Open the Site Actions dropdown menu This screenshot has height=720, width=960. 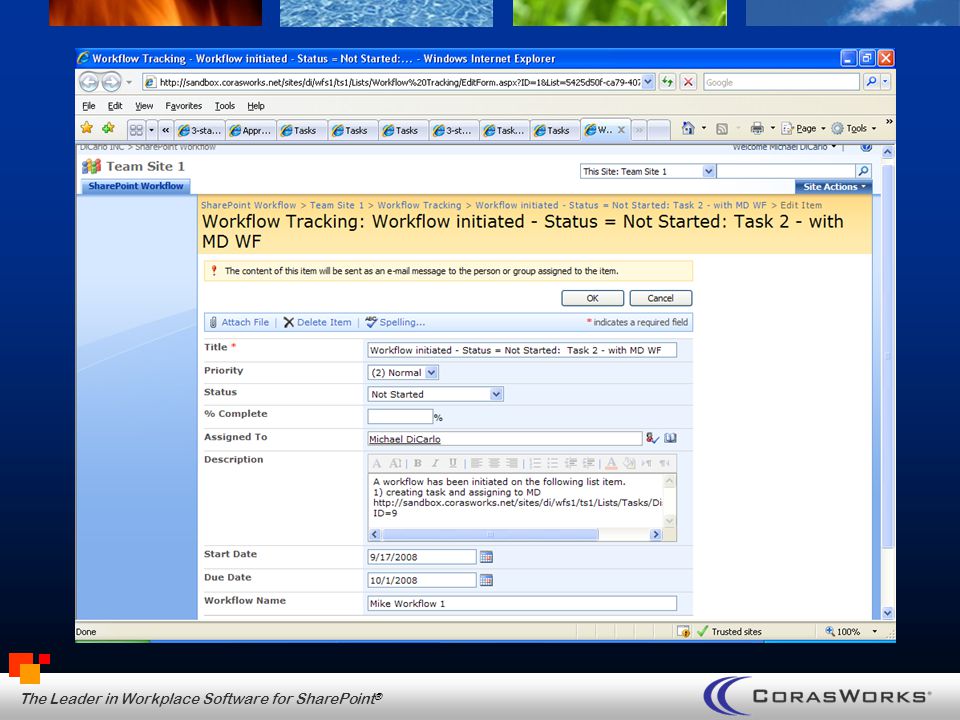coord(834,187)
